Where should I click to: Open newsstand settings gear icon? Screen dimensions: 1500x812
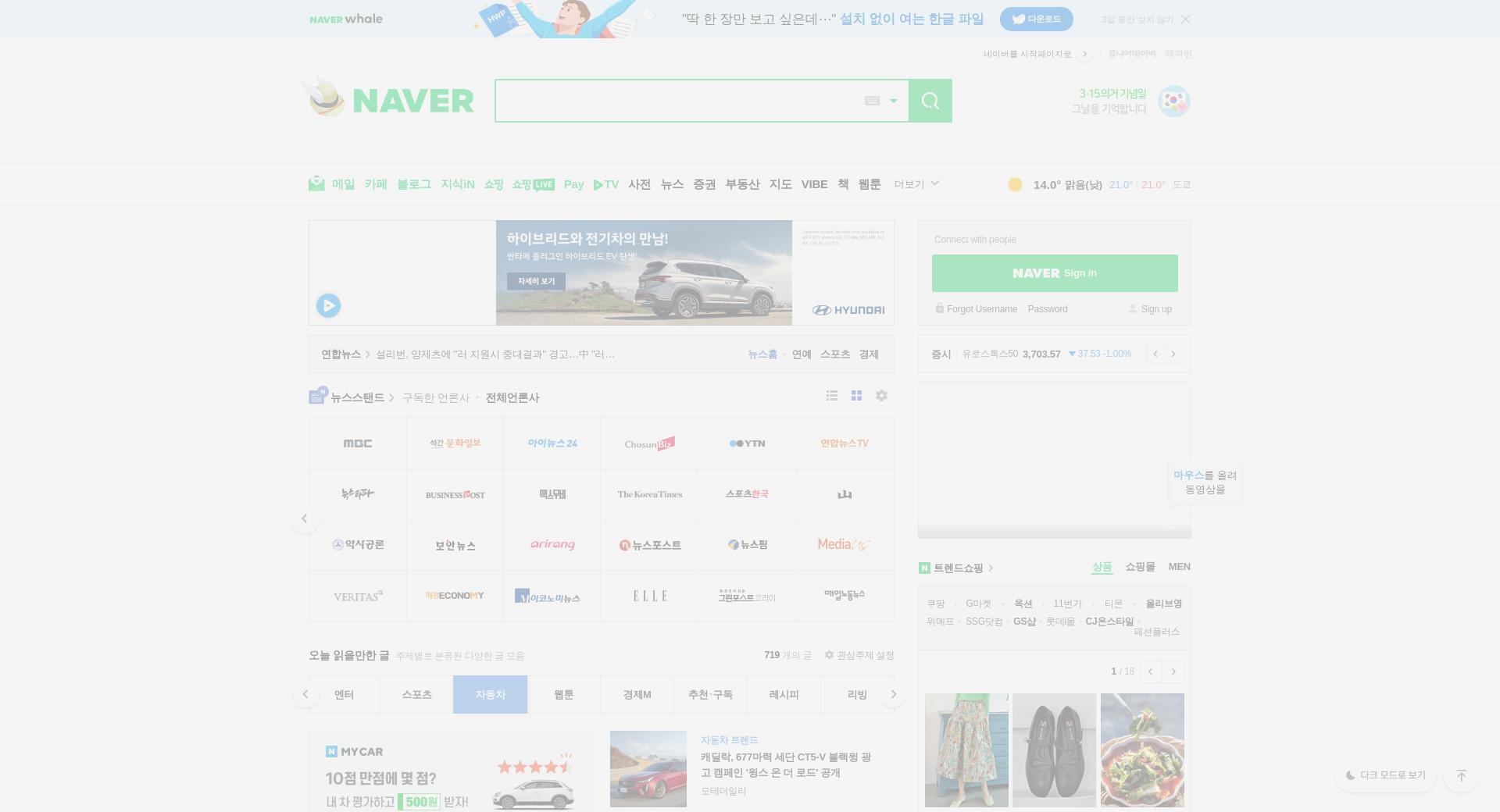[881, 396]
